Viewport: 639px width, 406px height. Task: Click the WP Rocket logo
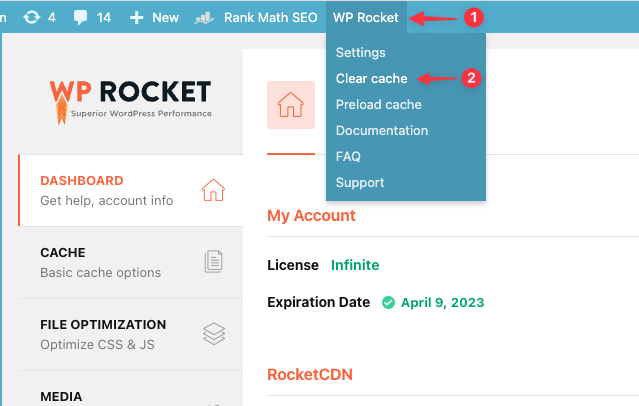click(x=130, y=102)
